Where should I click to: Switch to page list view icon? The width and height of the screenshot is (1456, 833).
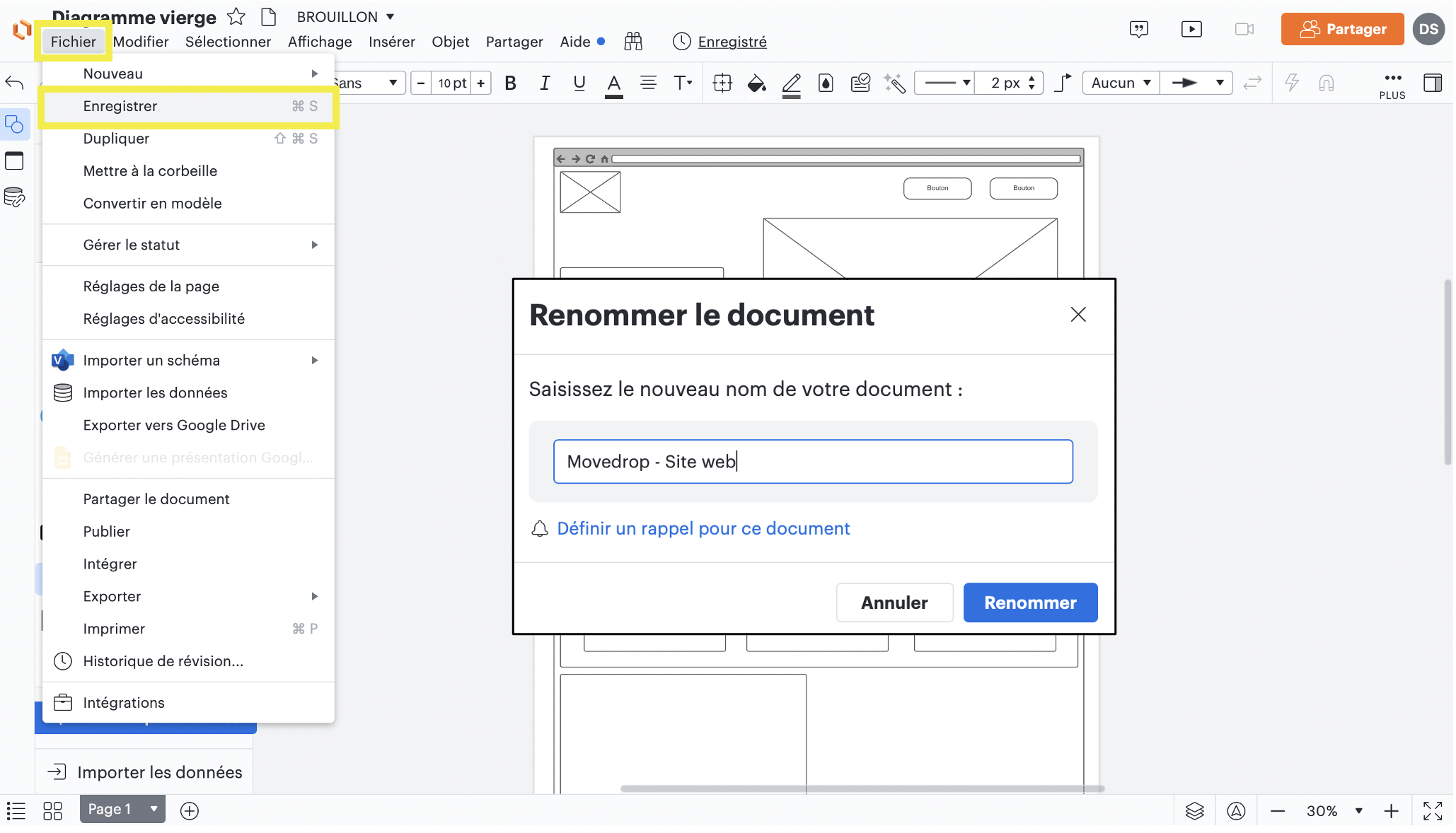(16, 810)
